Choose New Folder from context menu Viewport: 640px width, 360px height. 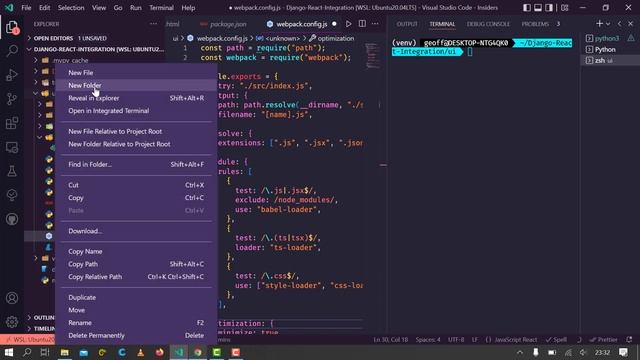(136, 85)
